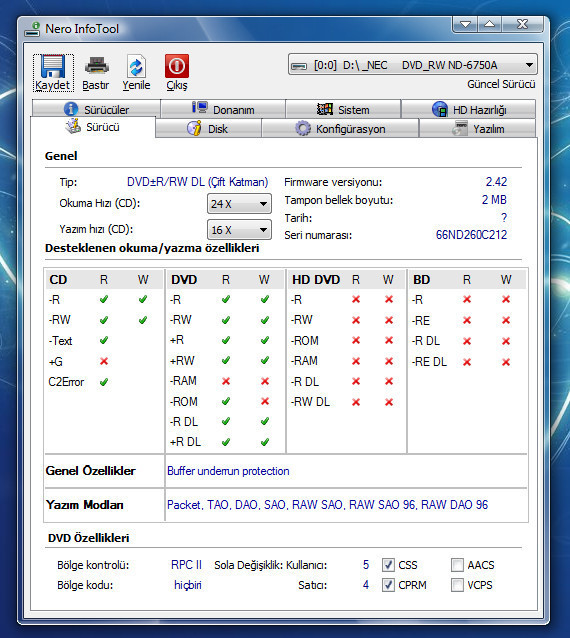Click the green check for DVD +R DL write
570x638 pixels.
point(265,441)
